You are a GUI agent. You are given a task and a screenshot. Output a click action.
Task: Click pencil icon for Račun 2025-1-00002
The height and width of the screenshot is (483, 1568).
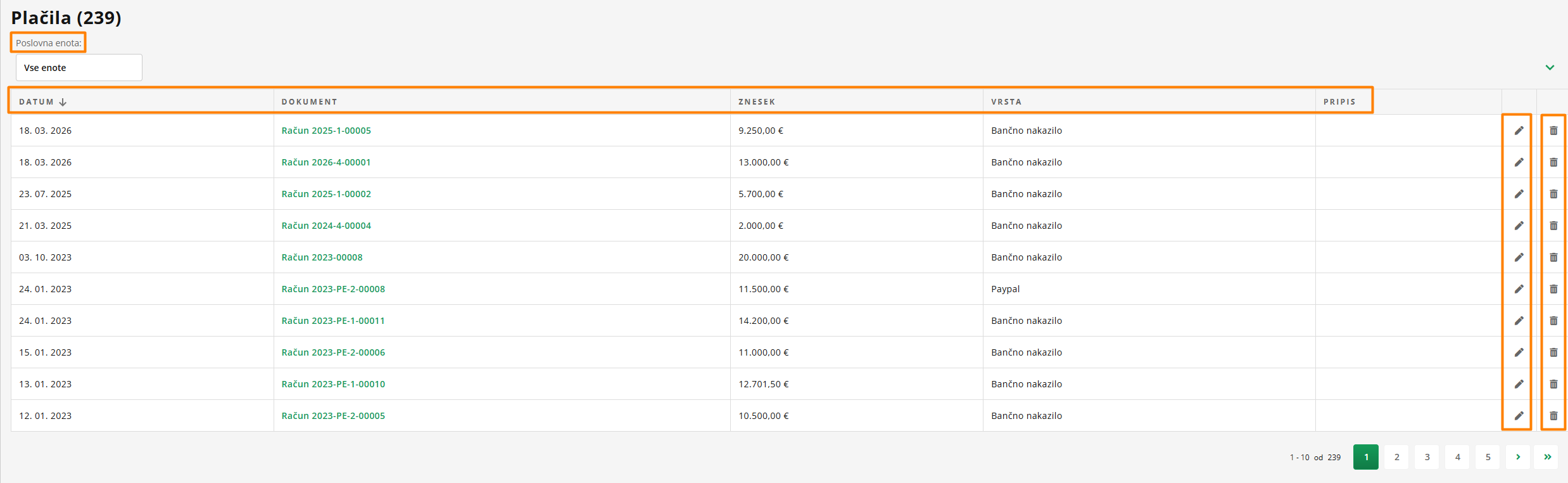[1519, 194]
